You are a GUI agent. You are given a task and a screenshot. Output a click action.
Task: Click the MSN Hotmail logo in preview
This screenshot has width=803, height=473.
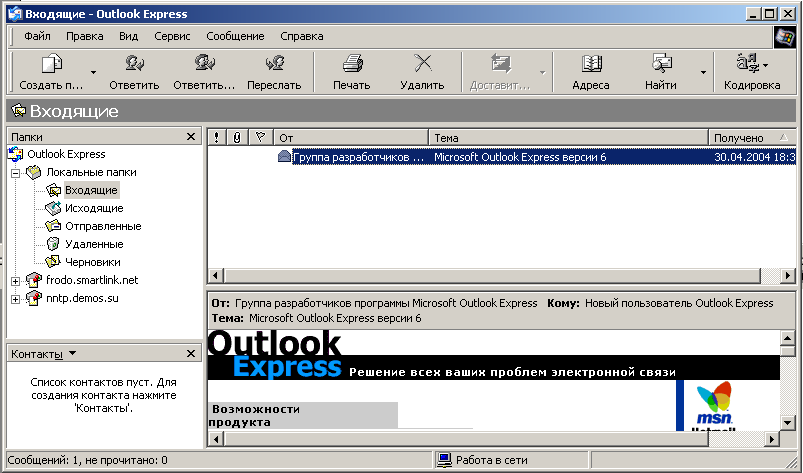[714, 405]
